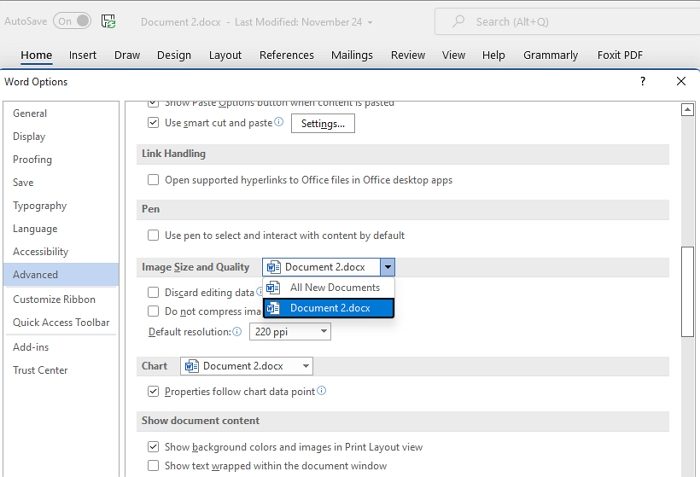The image size is (700, 477).
Task: Open the Insert ribbon tab
Action: pos(83,55)
